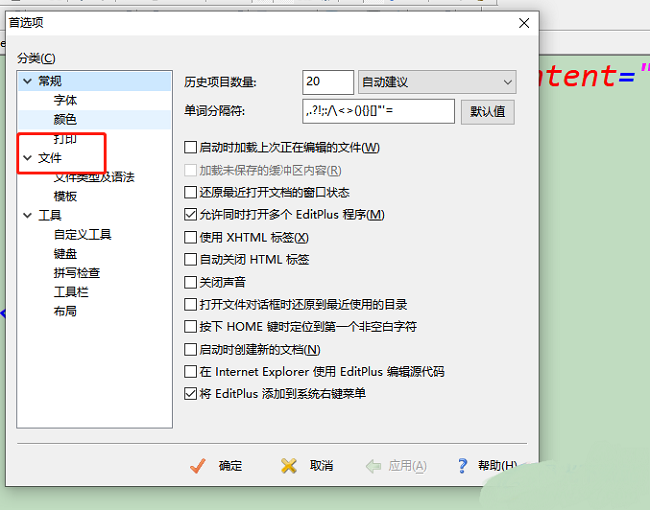The width and height of the screenshot is (650, 510).
Task: Check the 关闭声音 option
Action: click(190, 282)
